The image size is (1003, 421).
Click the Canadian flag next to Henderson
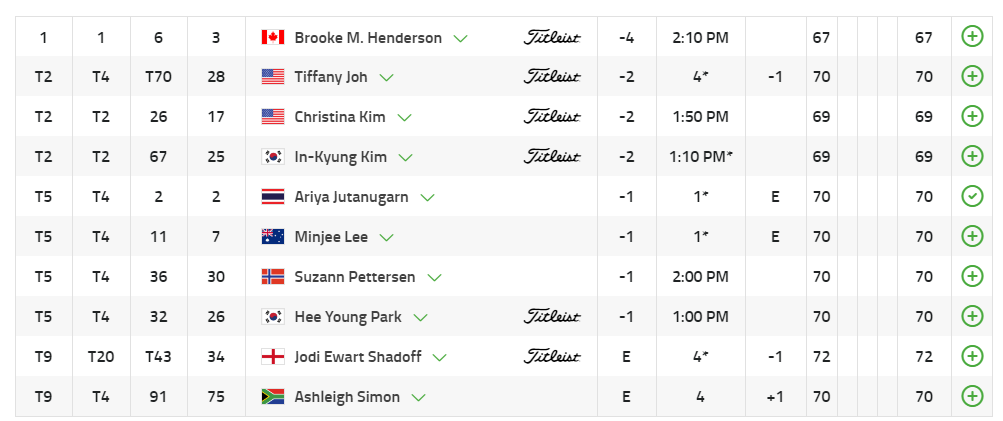pyautogui.click(x=272, y=37)
